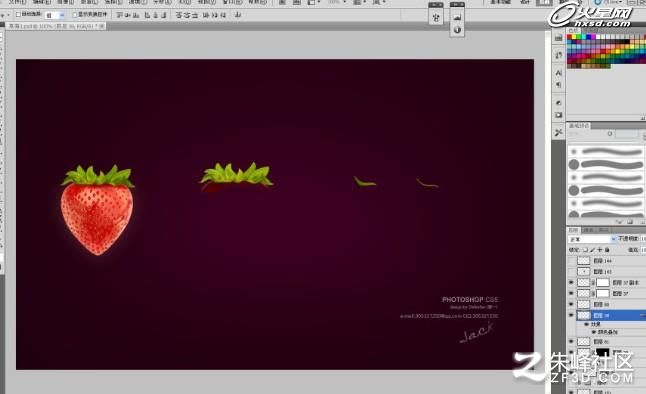Open the Paragraph panel ¶ icon
This screenshot has height=394, width=646.
click(558, 84)
